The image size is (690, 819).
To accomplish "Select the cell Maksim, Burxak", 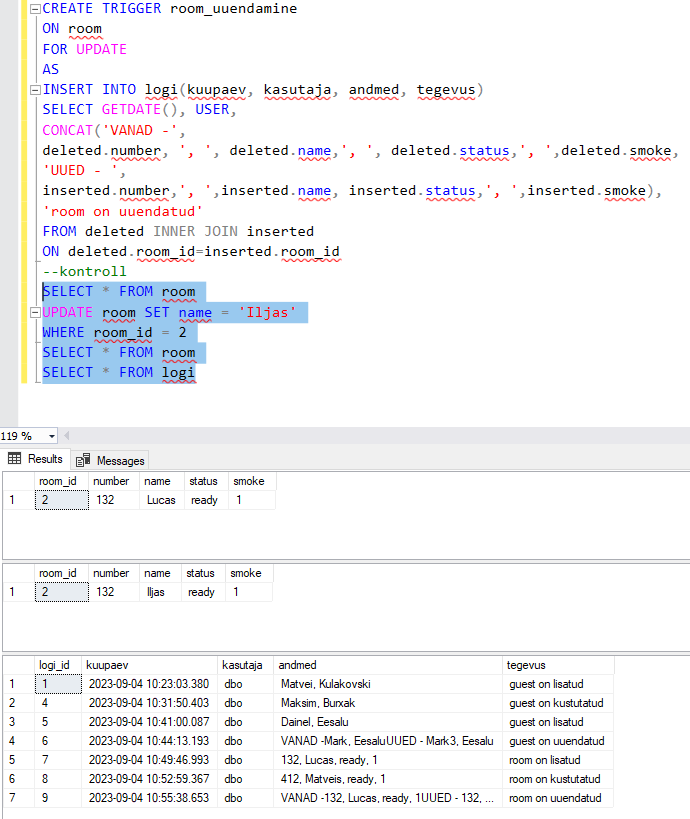I will click(x=388, y=703).
